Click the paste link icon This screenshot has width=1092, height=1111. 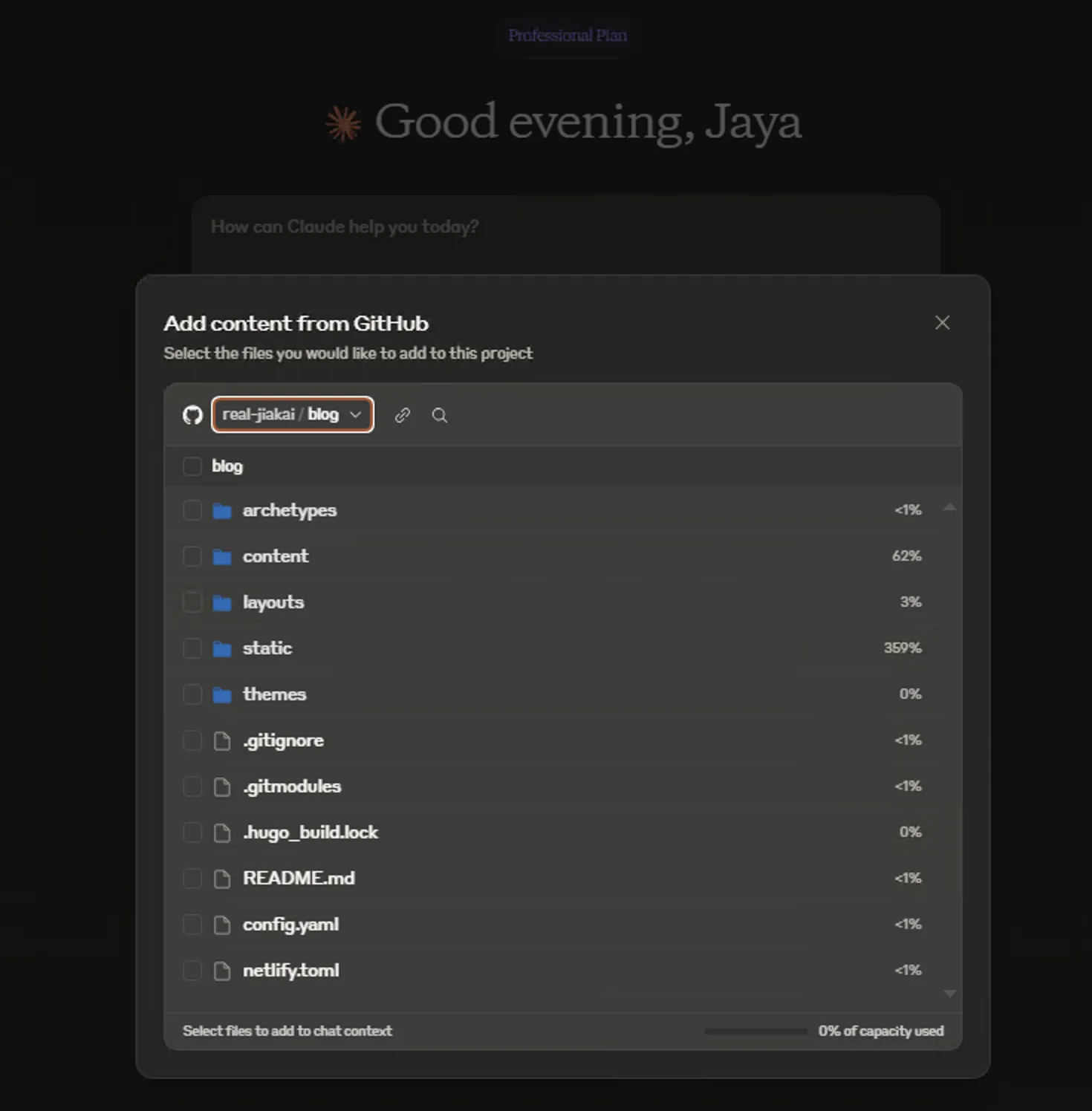point(403,415)
